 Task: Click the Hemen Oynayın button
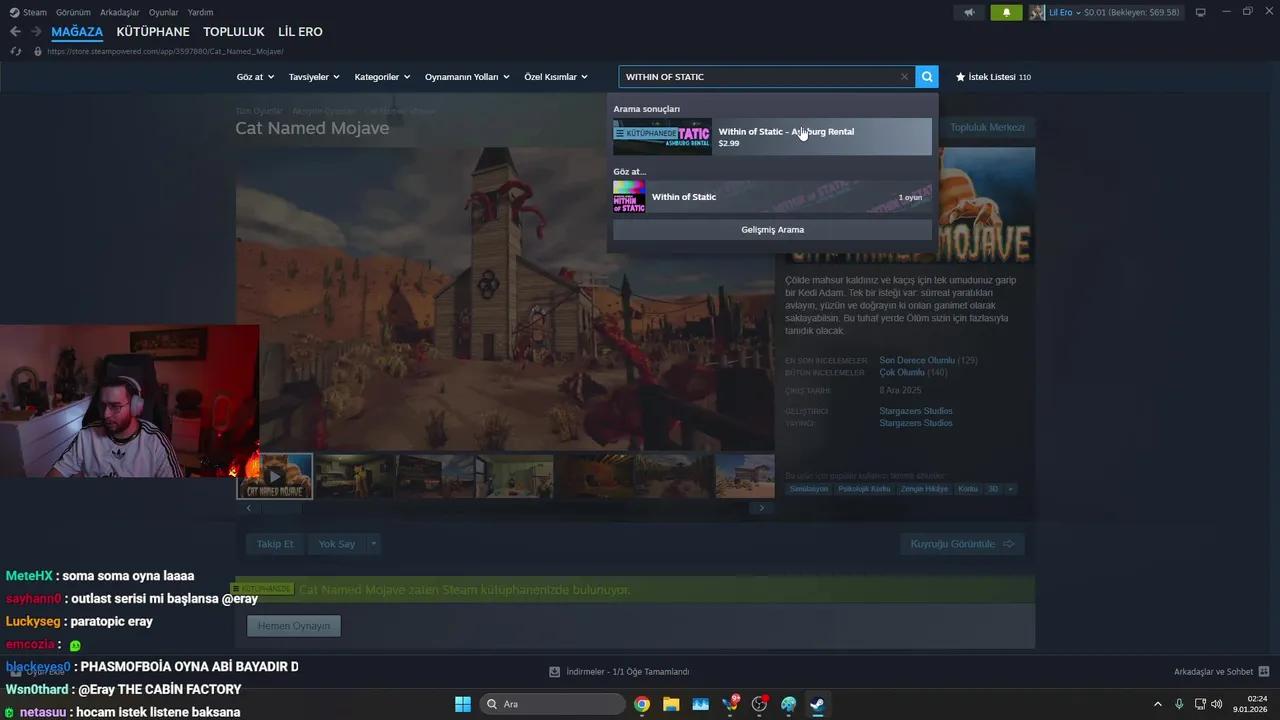pos(294,626)
